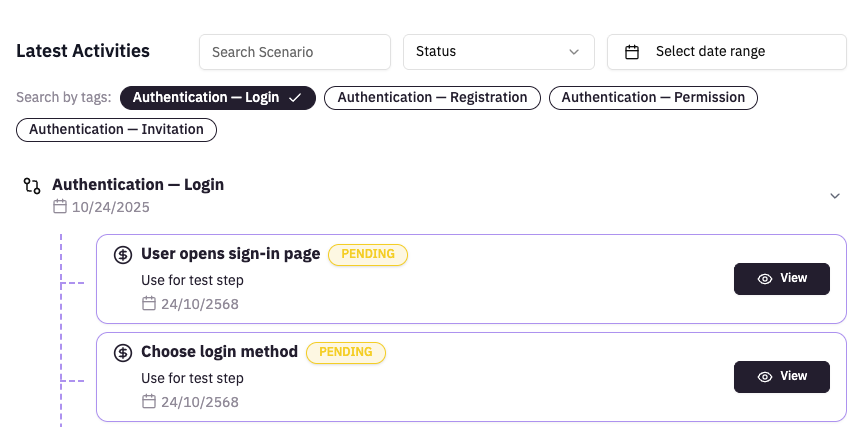
Task: Click calendar icon next to 10/24/2025
Action: (x=60, y=207)
